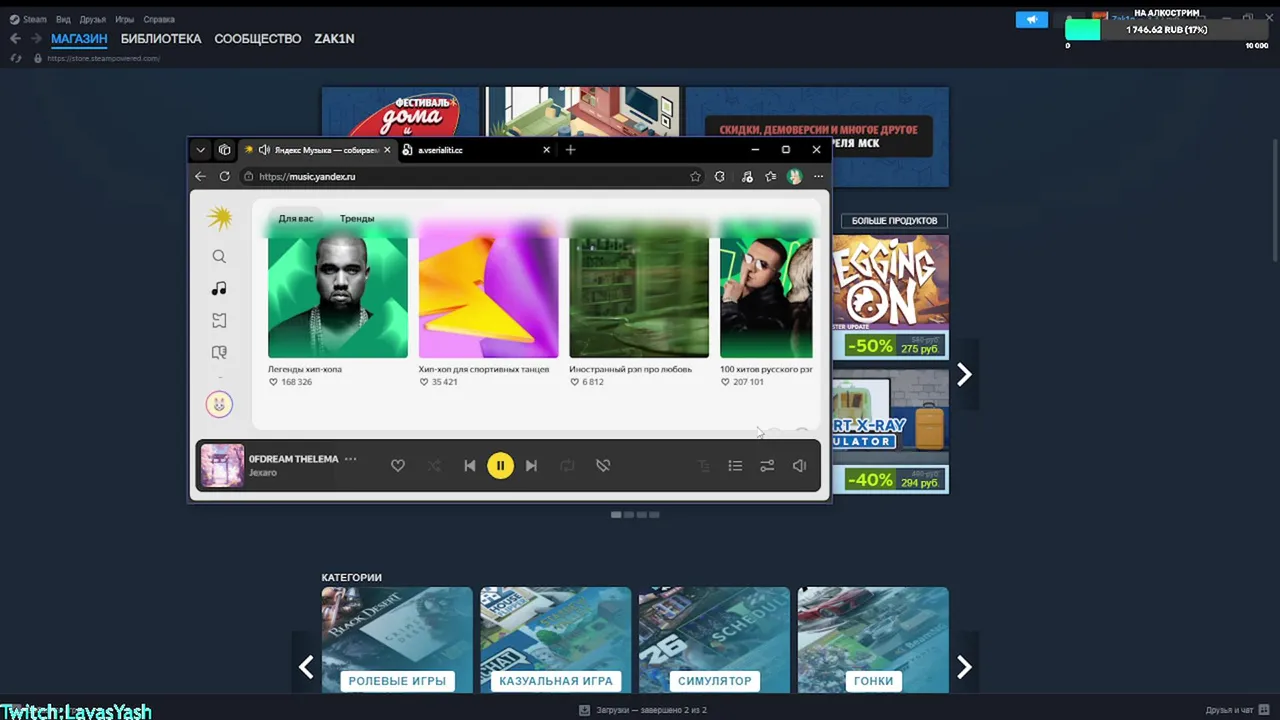Click the volume speaker icon in player
This screenshot has width=1280, height=720.
[799, 466]
